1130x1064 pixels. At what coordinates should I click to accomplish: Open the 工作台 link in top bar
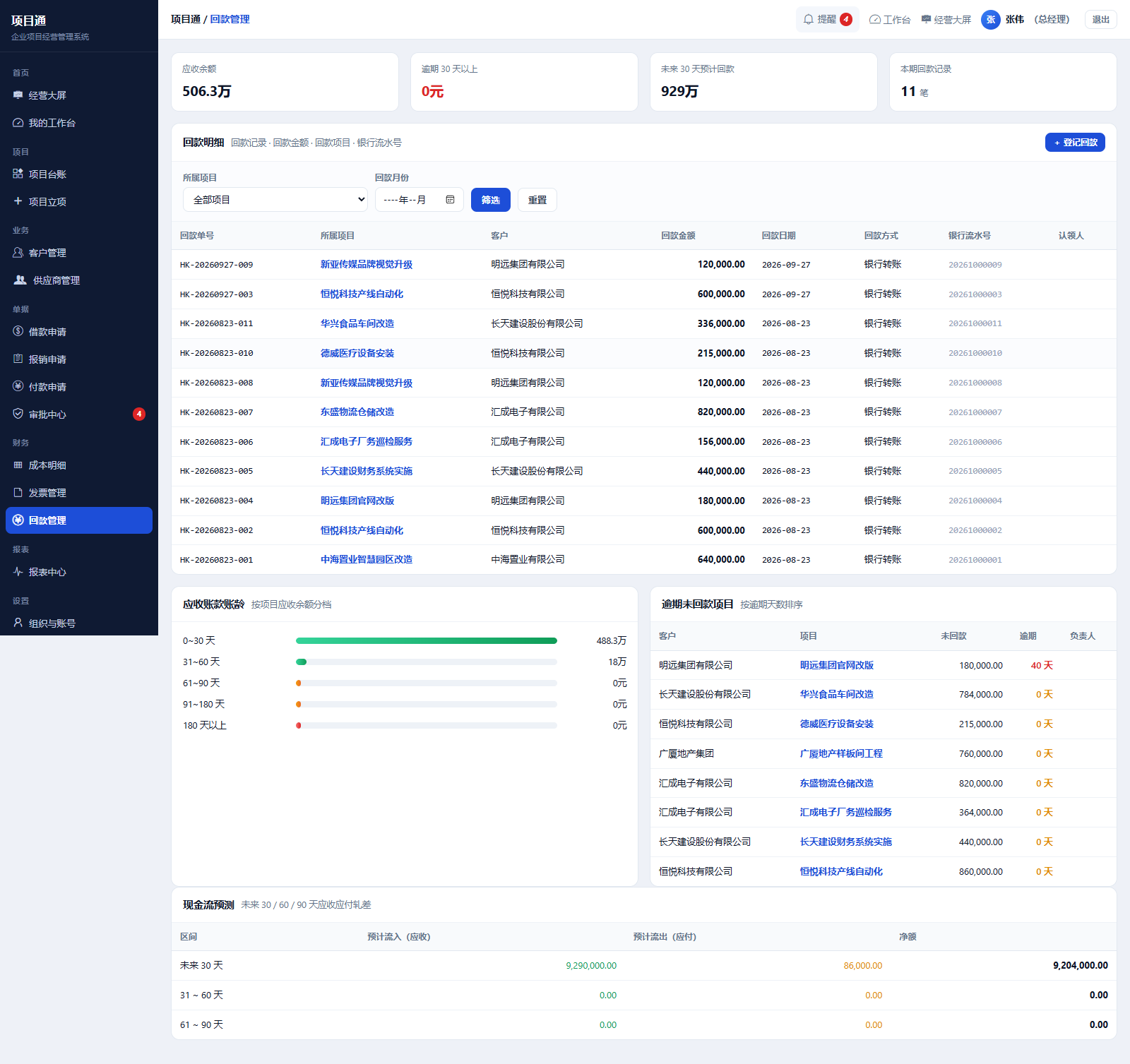(890, 20)
